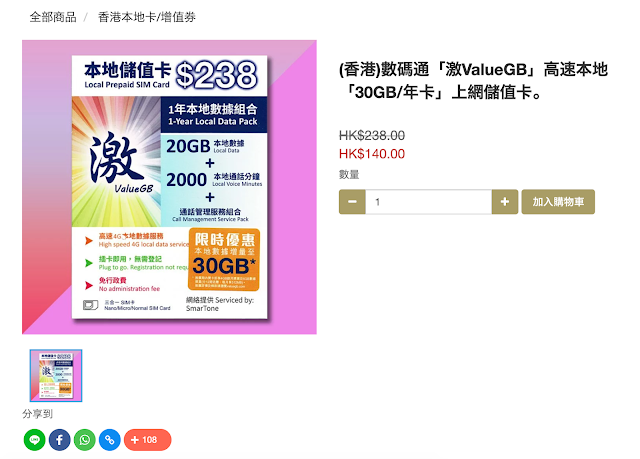The height and width of the screenshot is (459, 640).
Task: Share product via LINE icon
Action: [x=35, y=440]
